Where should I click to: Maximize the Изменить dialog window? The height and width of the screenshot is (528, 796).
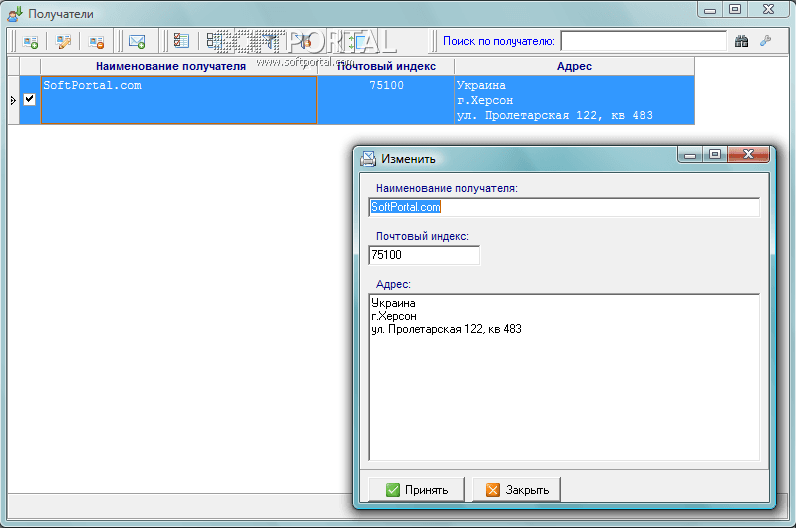[715, 154]
